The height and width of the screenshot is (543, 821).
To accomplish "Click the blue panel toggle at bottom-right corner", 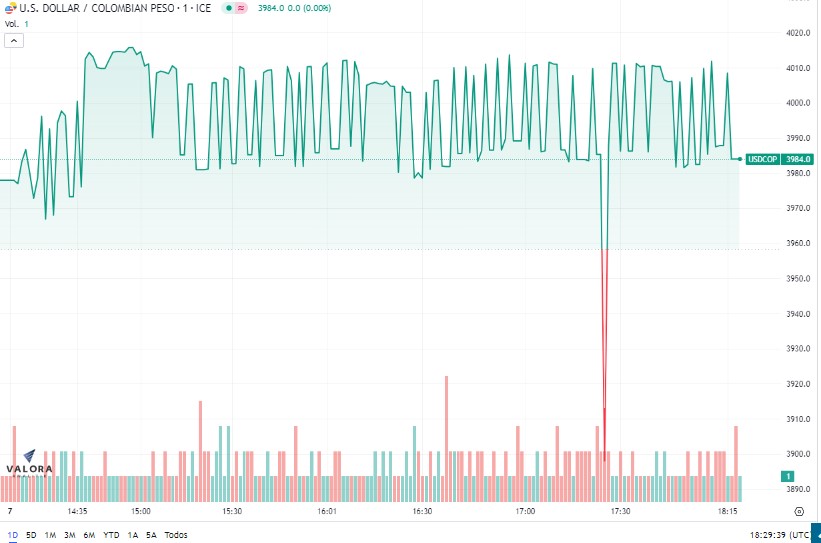I will (x=816, y=533).
